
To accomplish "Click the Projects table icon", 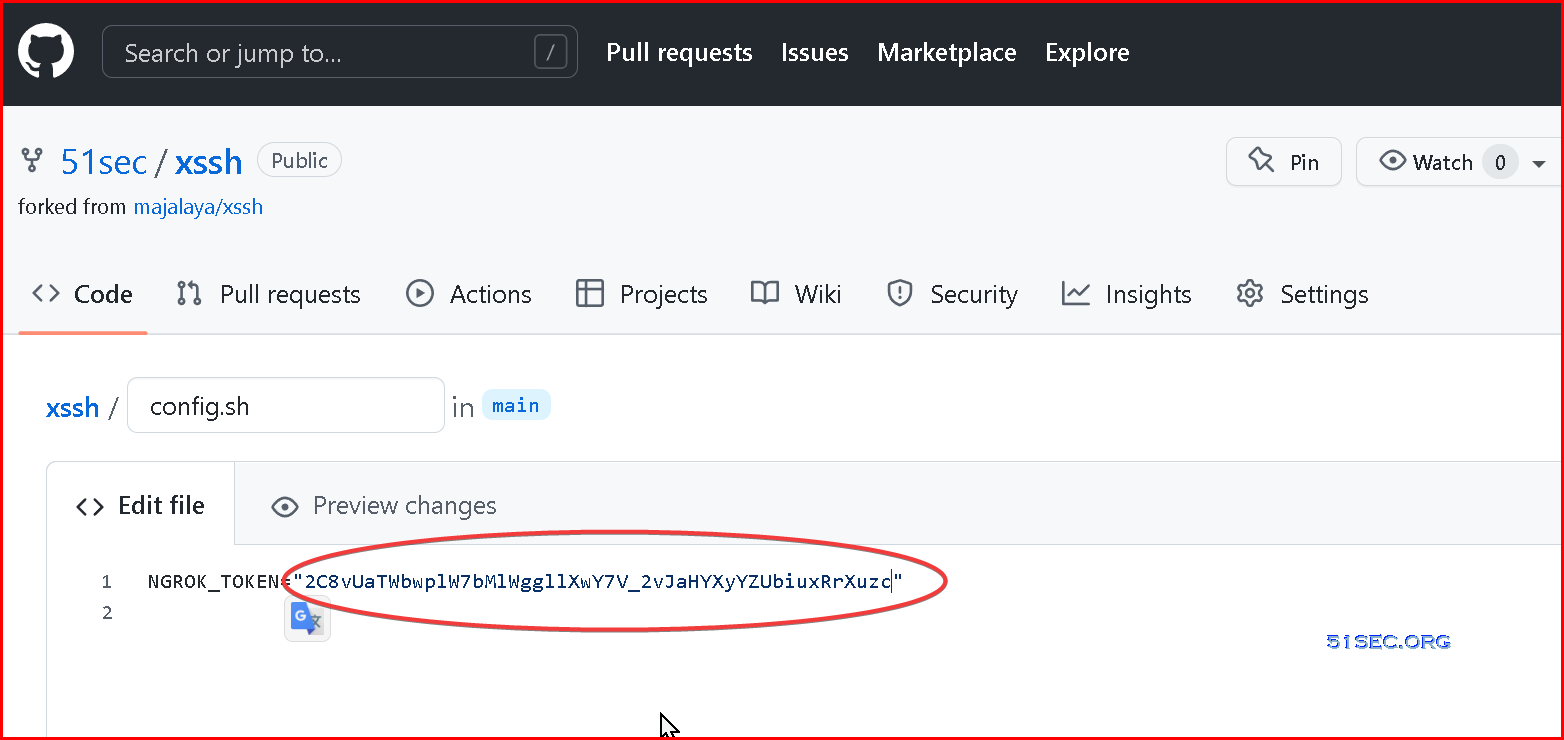I will click(590, 293).
